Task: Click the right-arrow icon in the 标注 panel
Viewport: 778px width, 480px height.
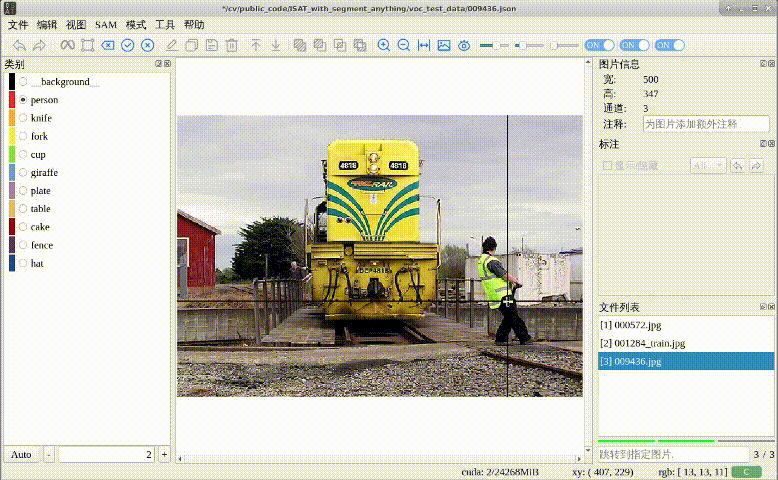Action: pos(756,166)
